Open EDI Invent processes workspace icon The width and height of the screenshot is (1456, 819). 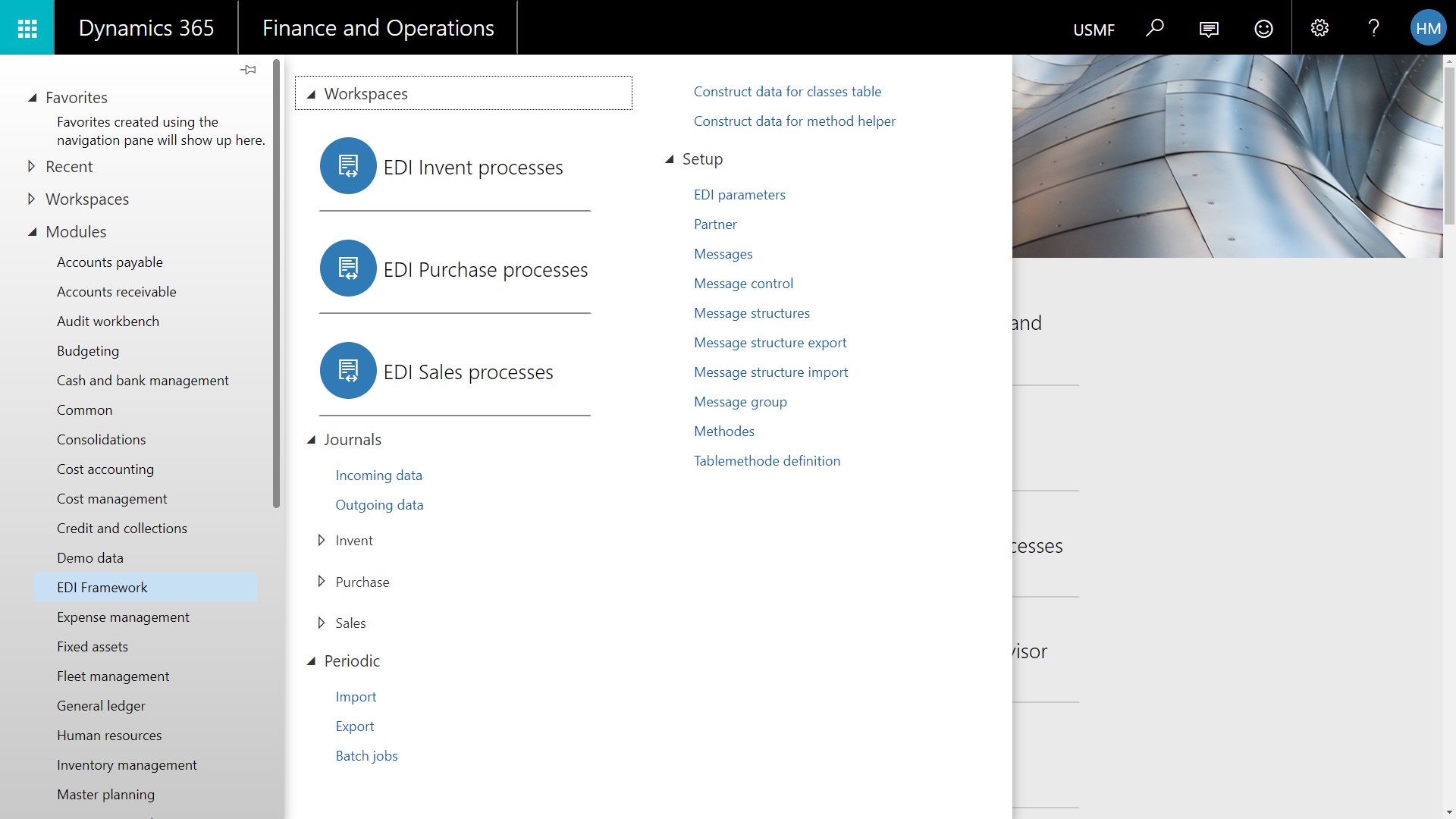(348, 166)
